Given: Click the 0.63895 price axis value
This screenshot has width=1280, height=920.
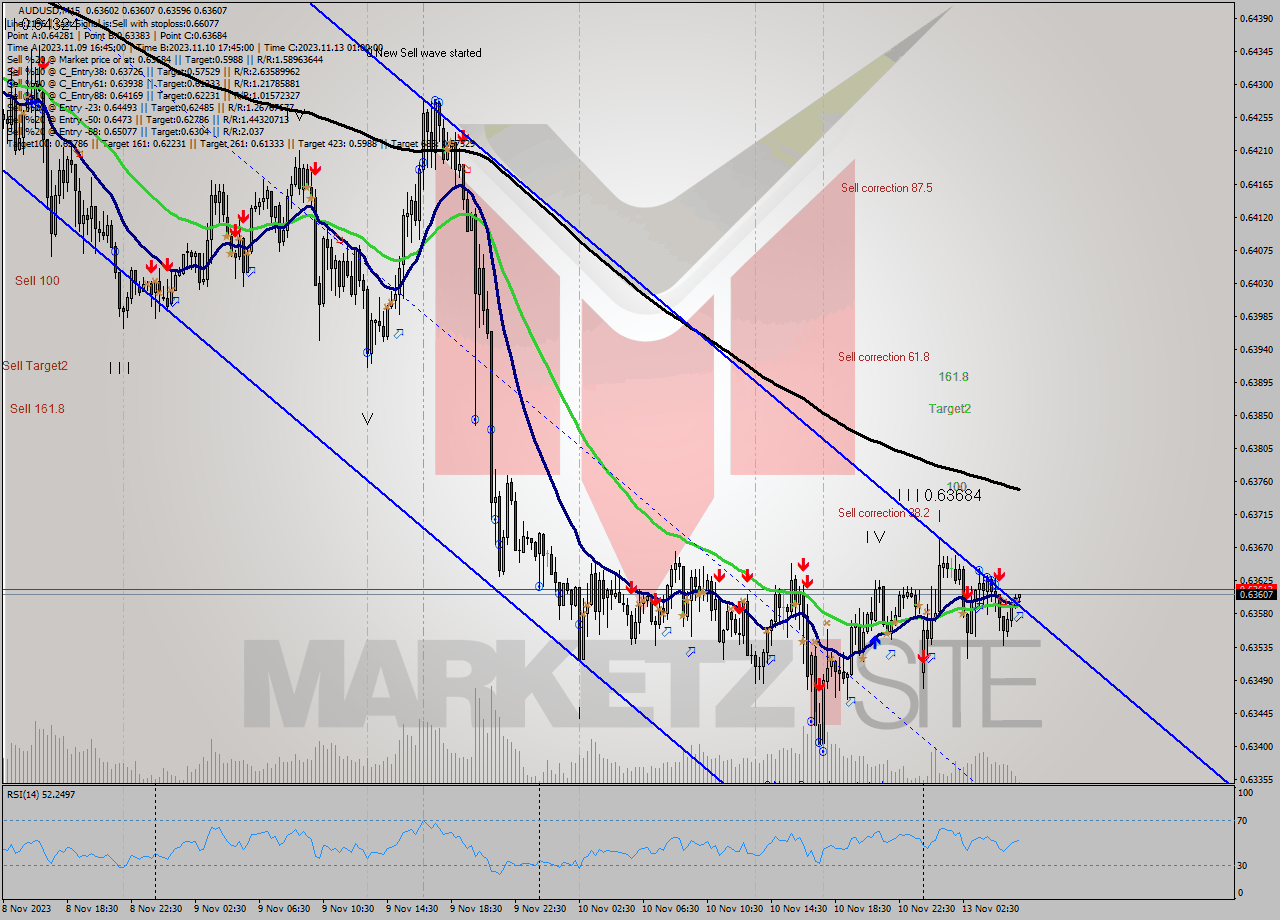Looking at the screenshot, I should 1256,382.
